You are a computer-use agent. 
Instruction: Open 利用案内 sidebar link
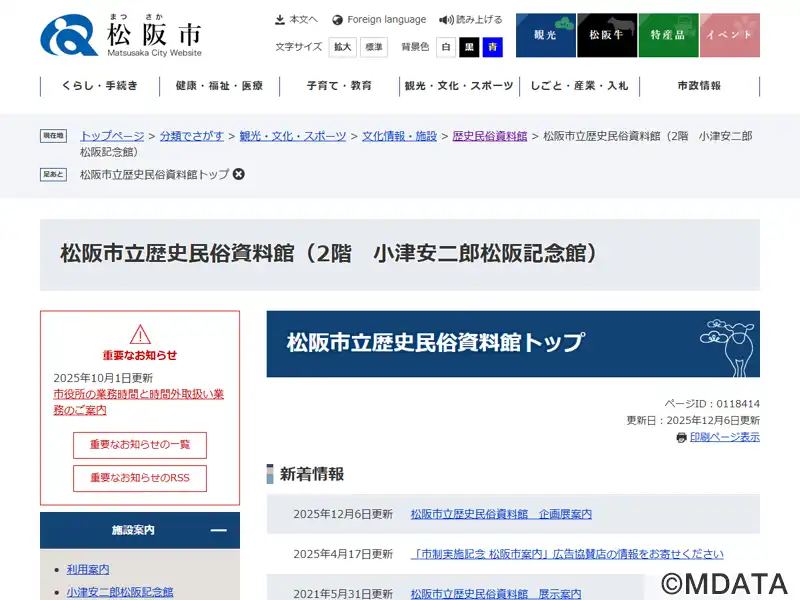88,569
